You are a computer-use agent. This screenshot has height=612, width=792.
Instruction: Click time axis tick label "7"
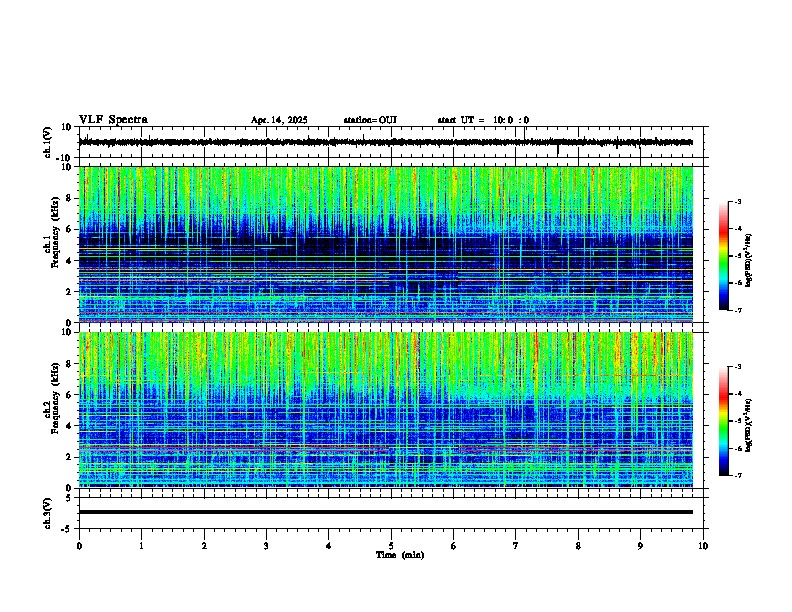click(516, 546)
